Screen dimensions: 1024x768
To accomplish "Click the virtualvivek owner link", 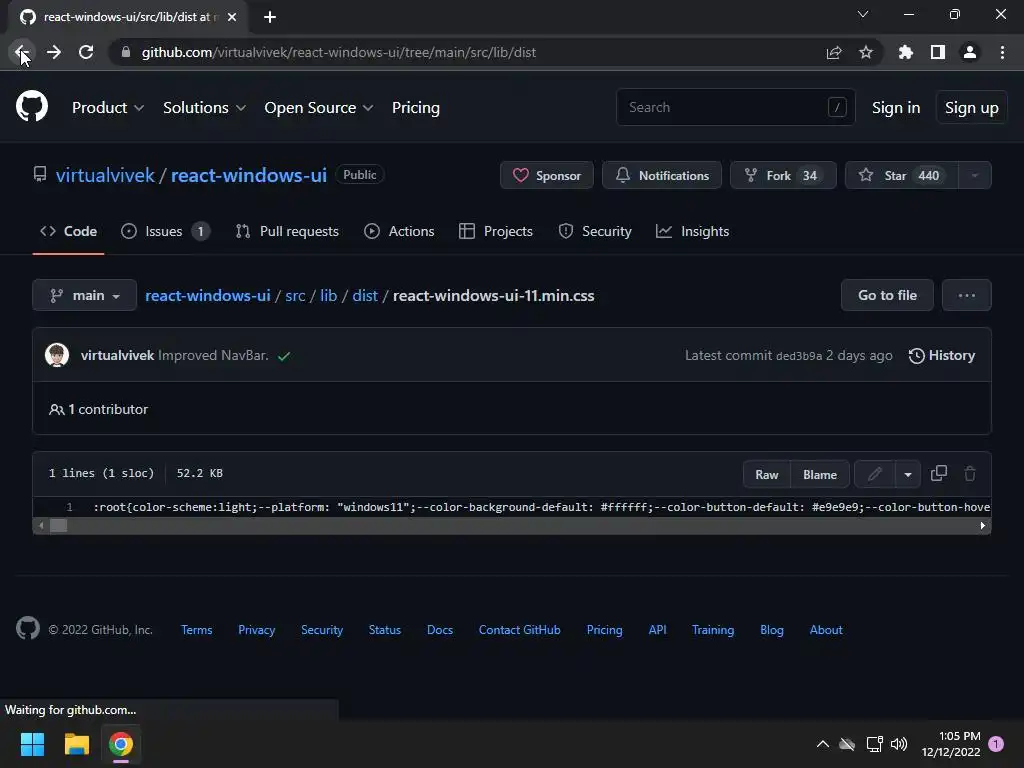I will point(105,175).
